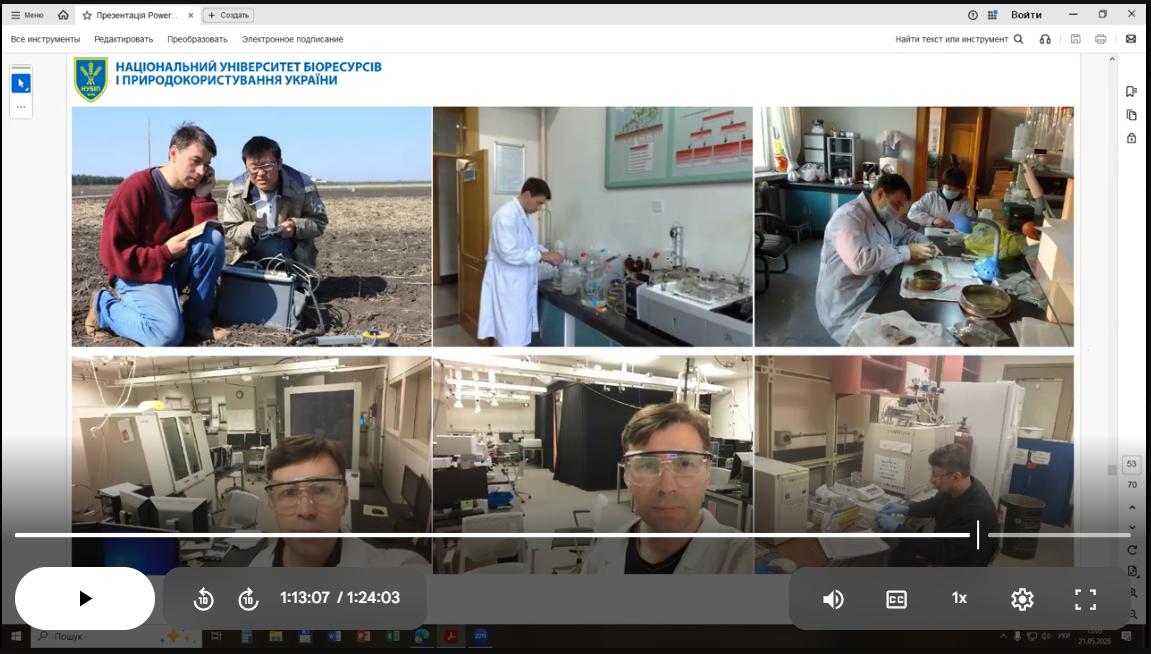Mute the video volume
This screenshot has height=654, width=1151.
point(833,600)
